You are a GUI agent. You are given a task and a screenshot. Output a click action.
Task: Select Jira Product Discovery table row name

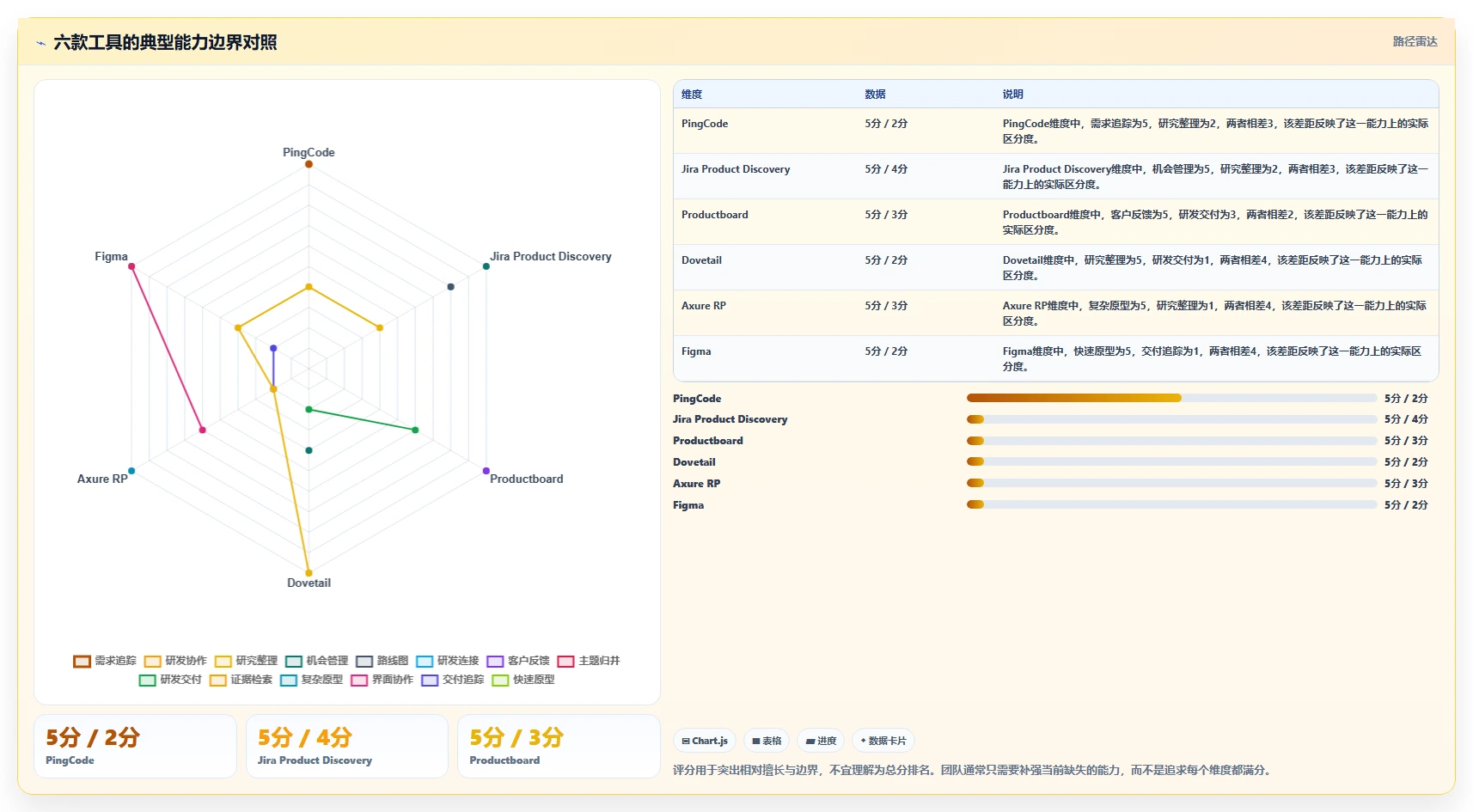pos(736,169)
